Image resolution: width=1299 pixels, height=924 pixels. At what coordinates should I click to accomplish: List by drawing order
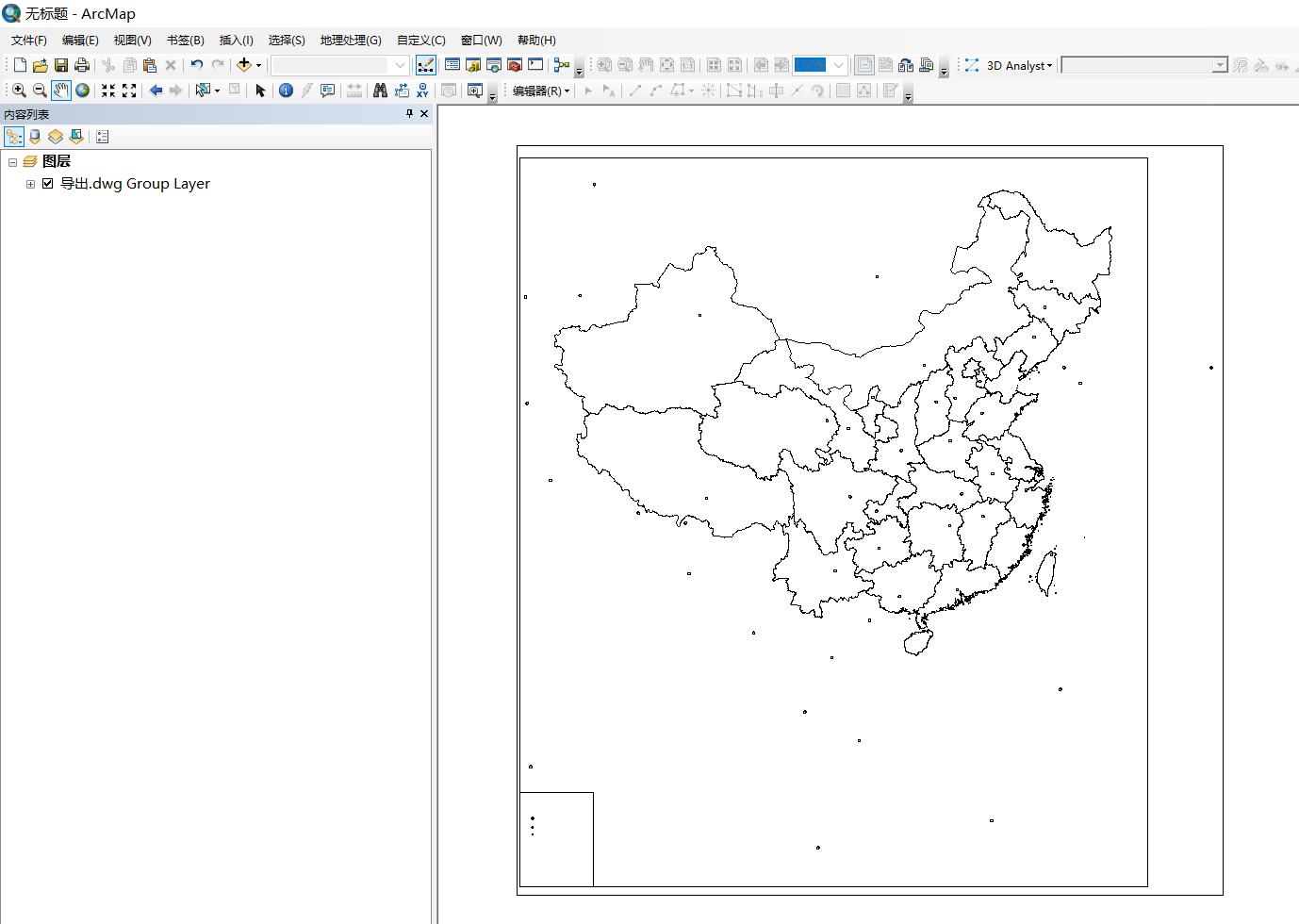pos(14,137)
